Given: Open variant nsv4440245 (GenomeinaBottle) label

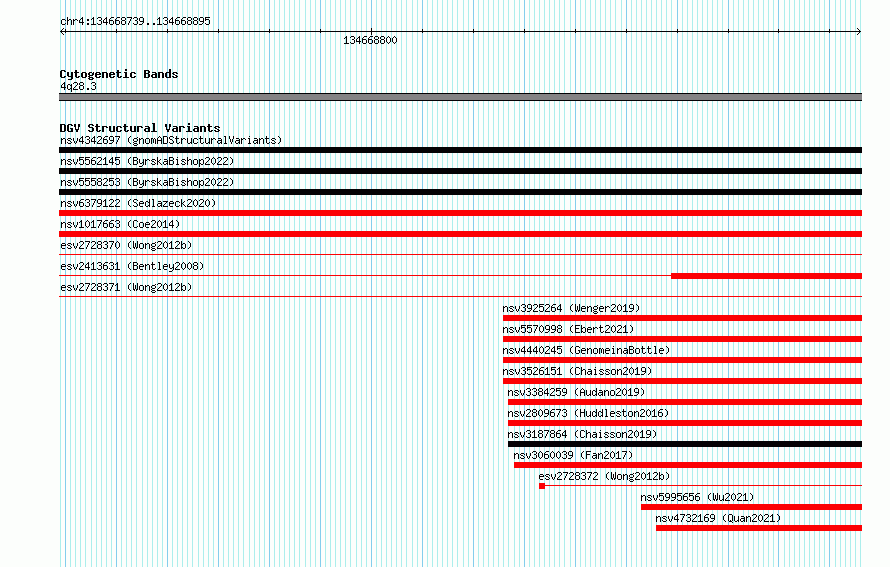Looking at the screenshot, I should [586, 350].
